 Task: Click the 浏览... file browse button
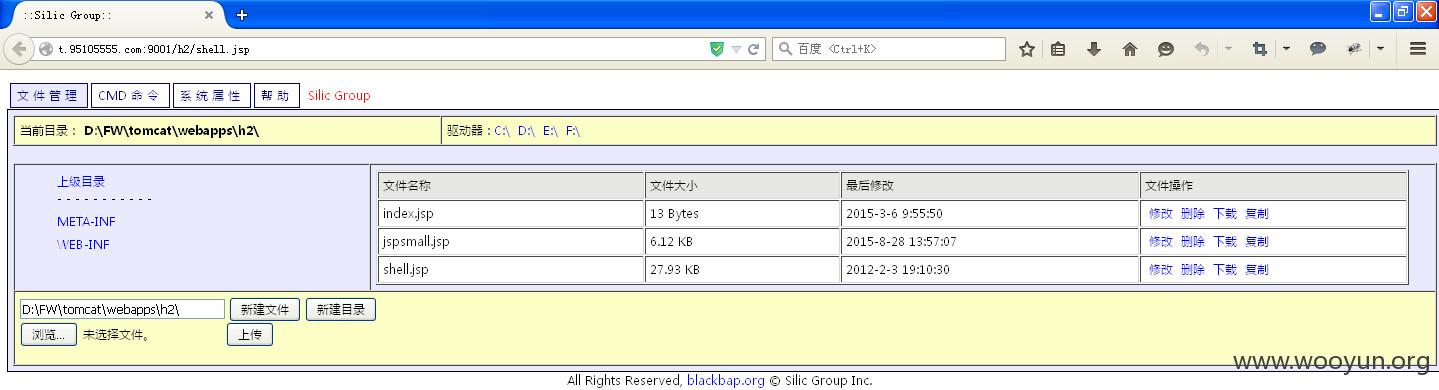click(49, 335)
